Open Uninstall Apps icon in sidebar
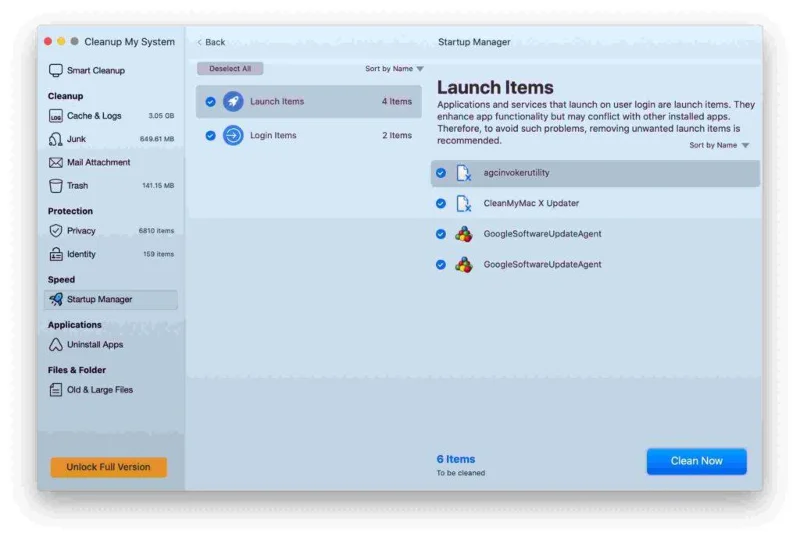The width and height of the screenshot is (800, 540). pyautogui.click(x=56, y=345)
